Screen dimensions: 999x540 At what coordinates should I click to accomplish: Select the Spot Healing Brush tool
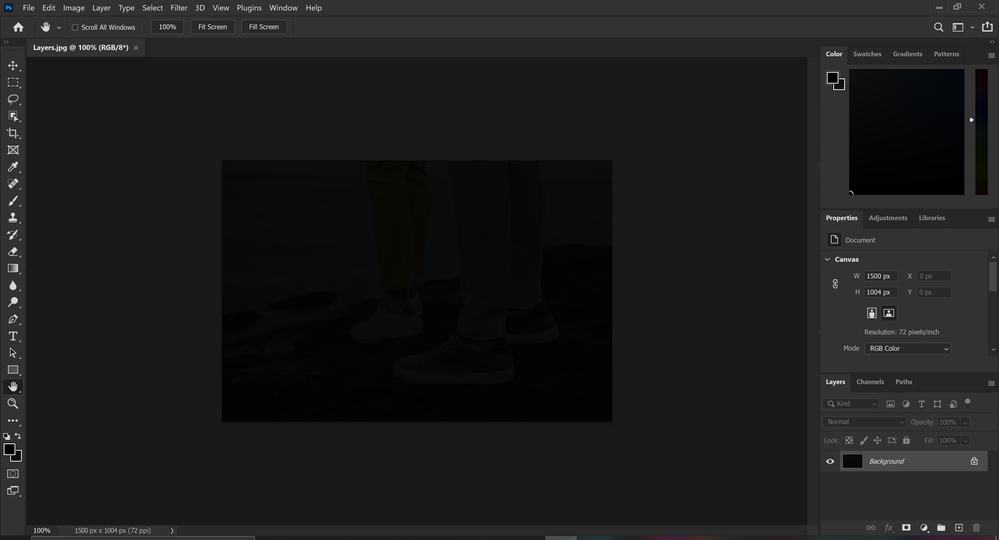click(13, 184)
